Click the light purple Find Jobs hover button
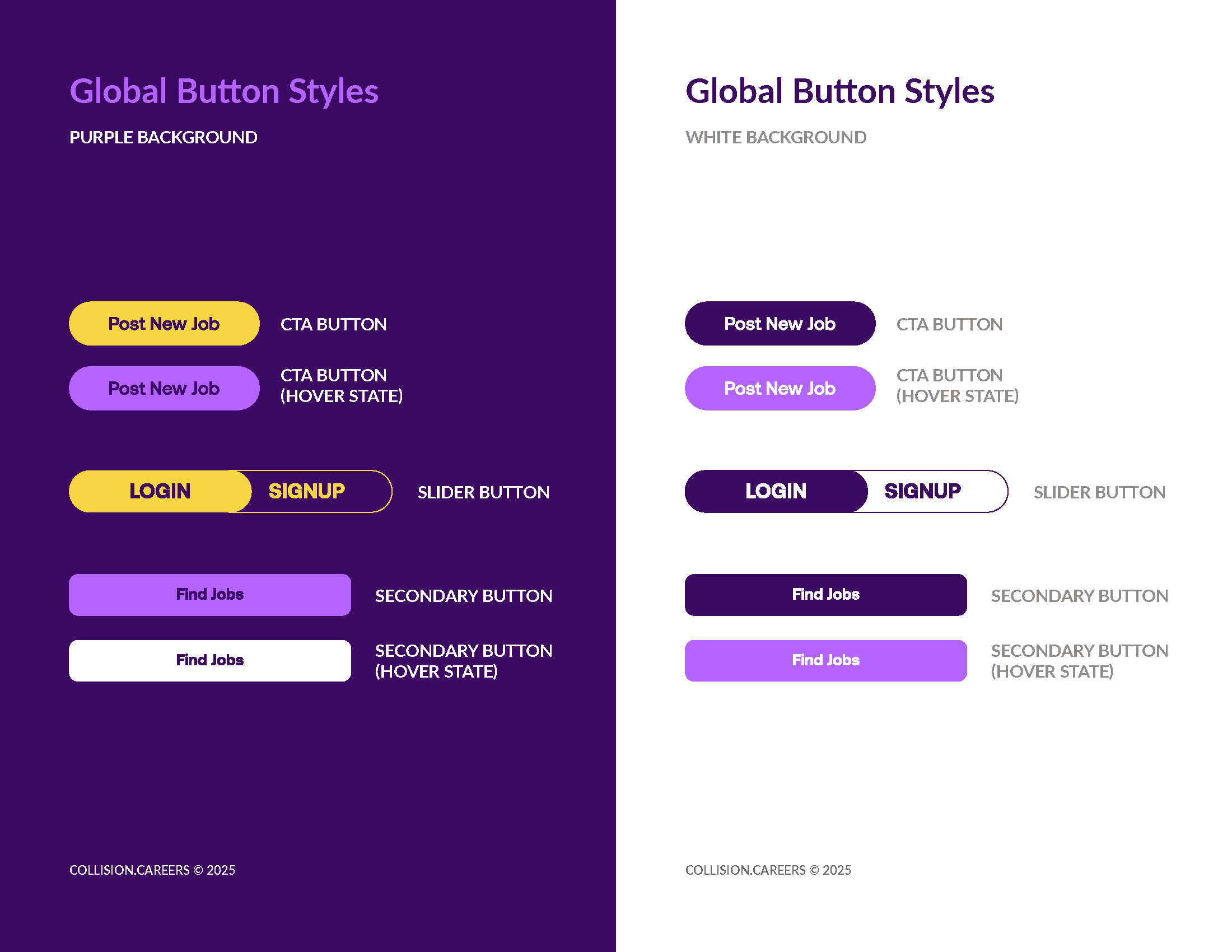This screenshot has width=1232, height=952. pyautogui.click(x=825, y=660)
